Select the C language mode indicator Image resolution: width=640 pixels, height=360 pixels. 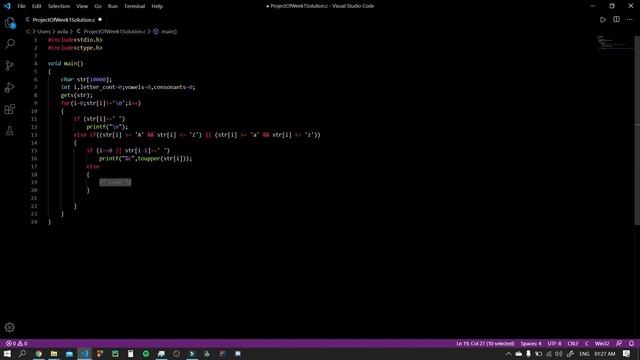click(x=587, y=344)
